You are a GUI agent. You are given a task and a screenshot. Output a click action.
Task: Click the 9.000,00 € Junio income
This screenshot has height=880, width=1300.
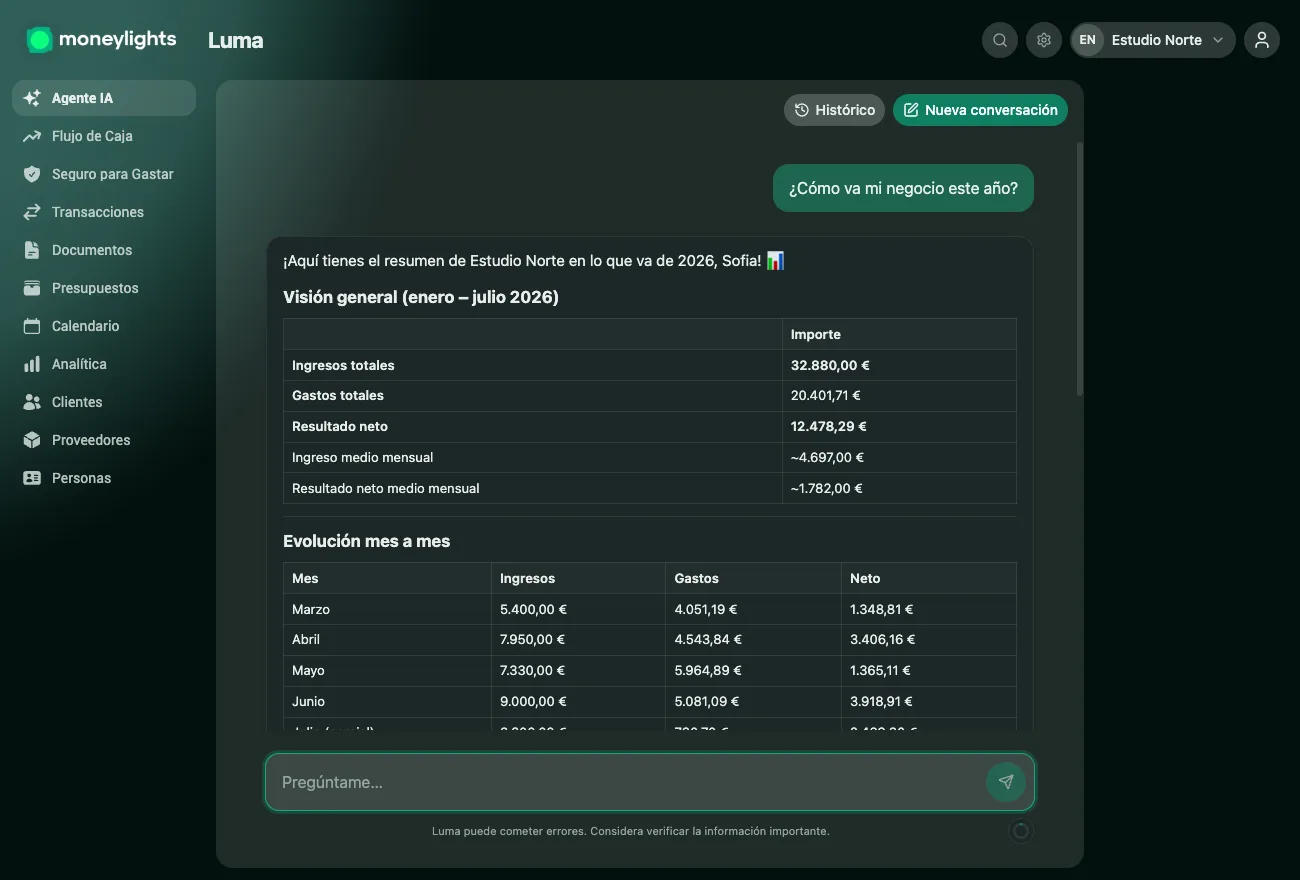(533, 701)
